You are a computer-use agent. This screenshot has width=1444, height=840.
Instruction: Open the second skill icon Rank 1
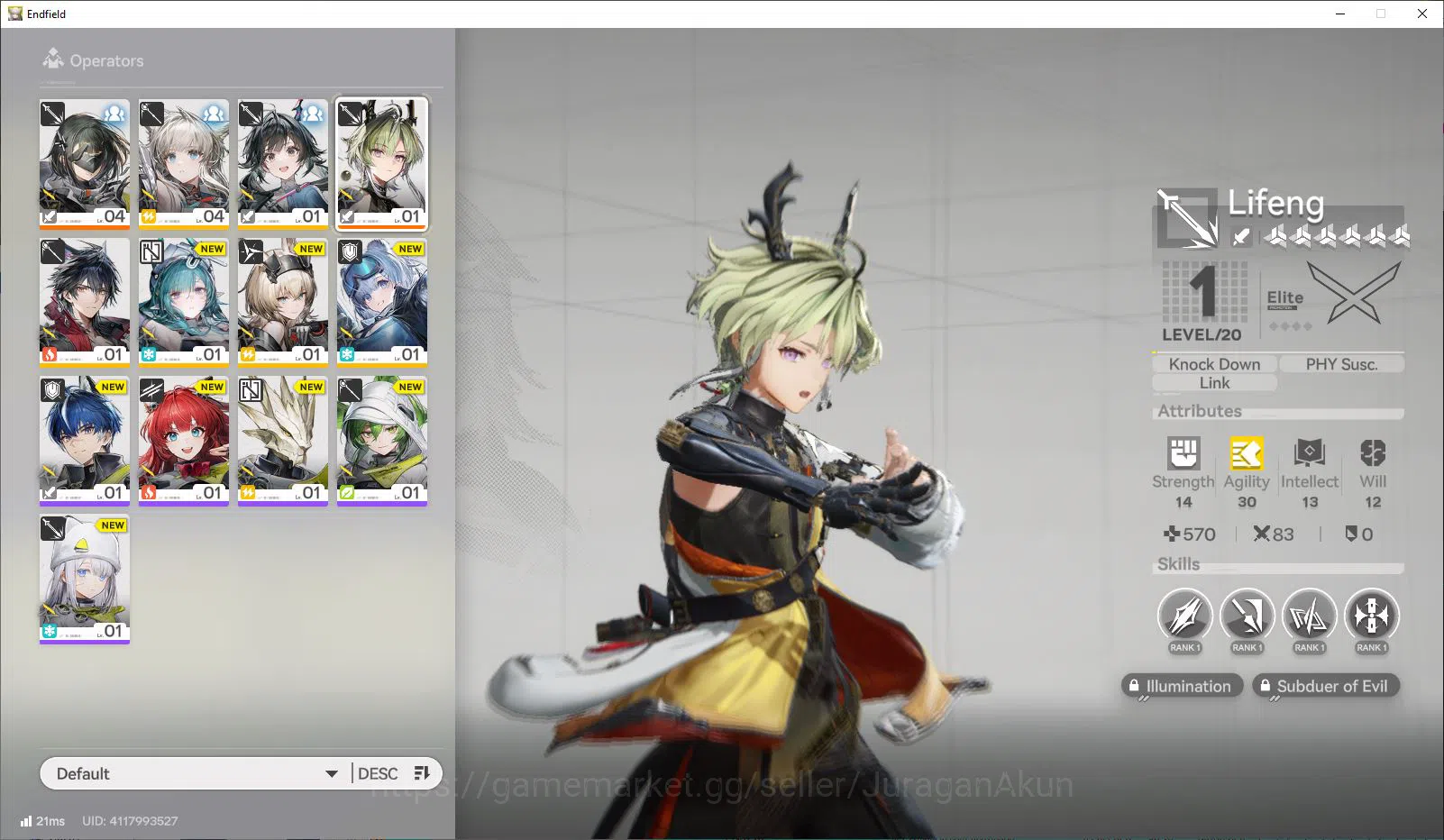click(1247, 617)
